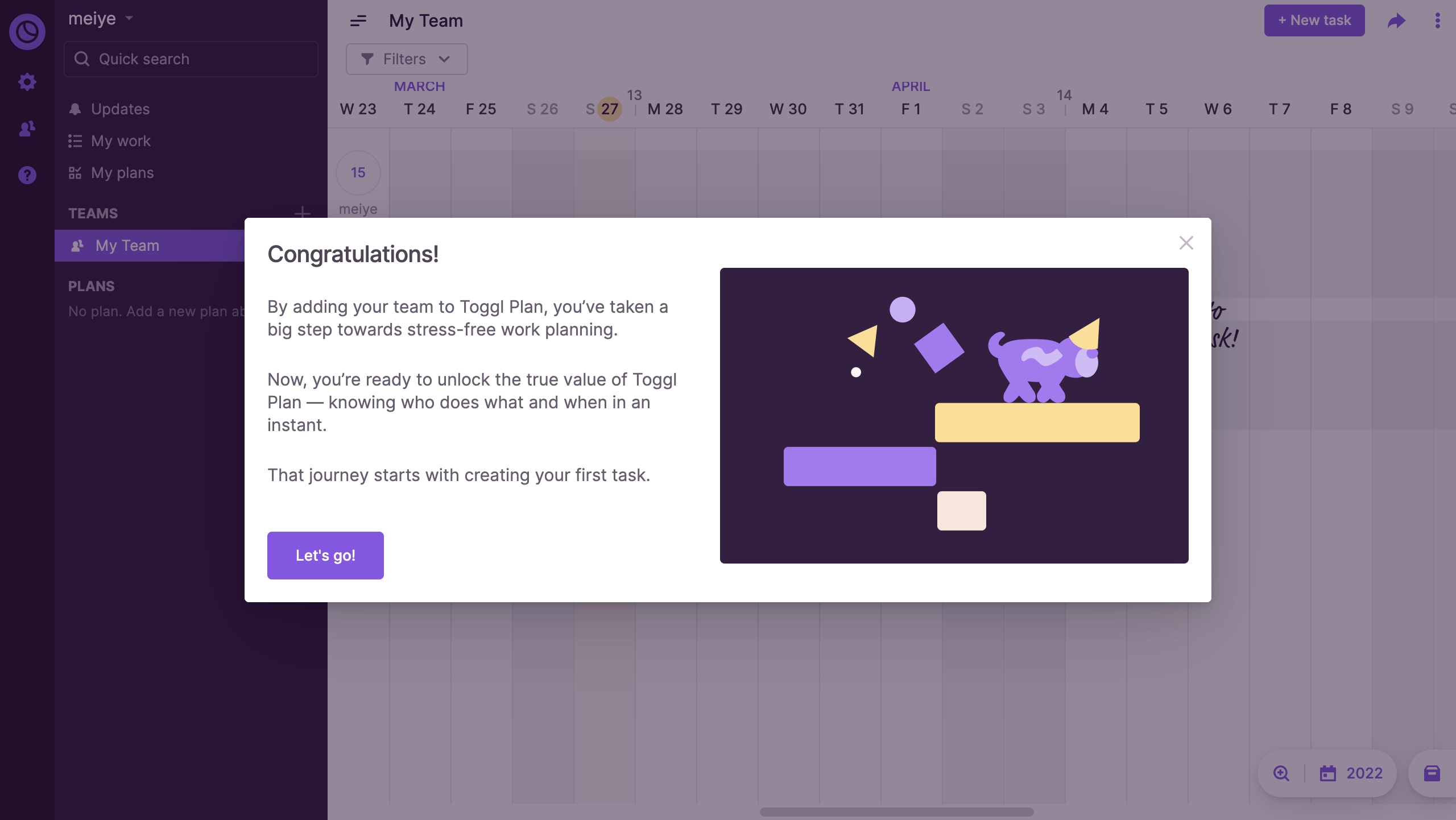Click the Toggl Plan logo icon
The width and height of the screenshot is (1456, 820).
click(x=27, y=31)
